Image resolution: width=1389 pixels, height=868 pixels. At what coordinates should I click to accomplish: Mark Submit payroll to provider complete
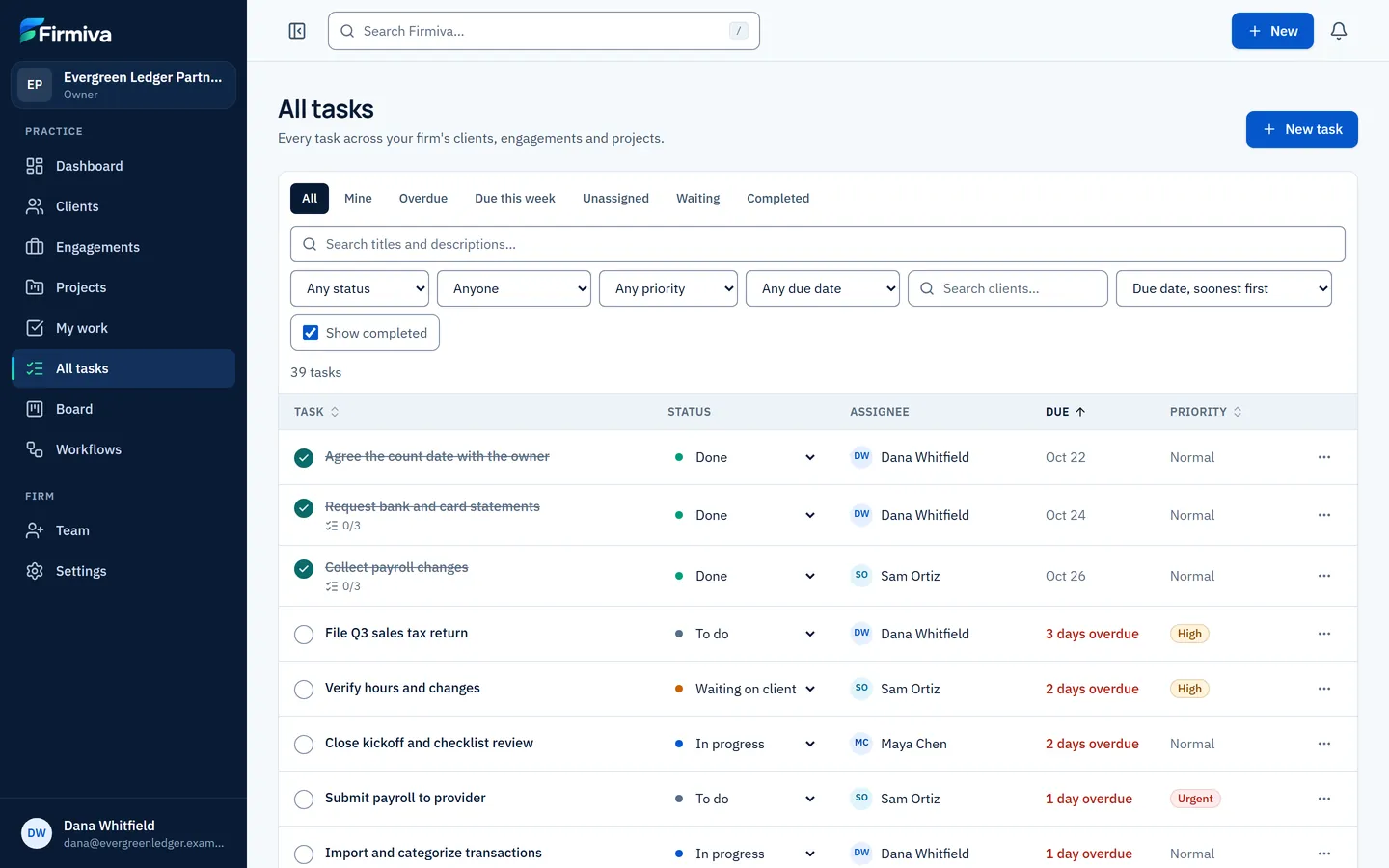[x=304, y=799]
